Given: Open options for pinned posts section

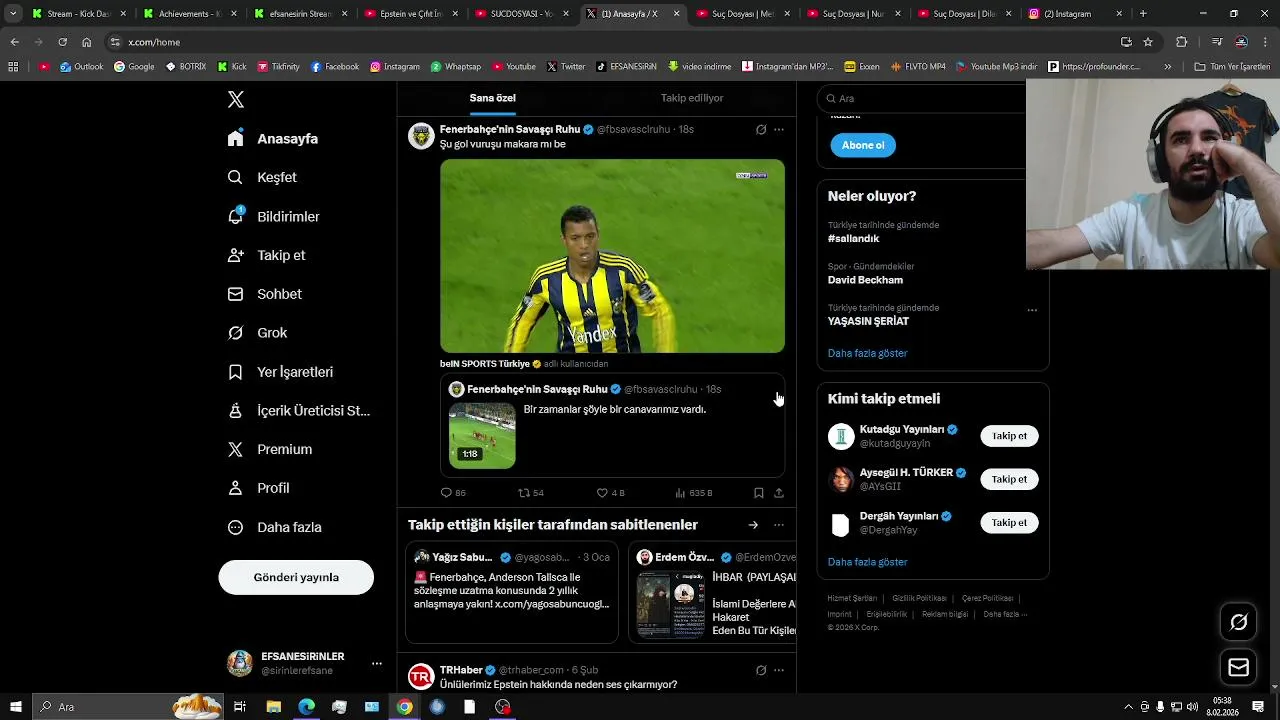Looking at the screenshot, I should click(779, 525).
